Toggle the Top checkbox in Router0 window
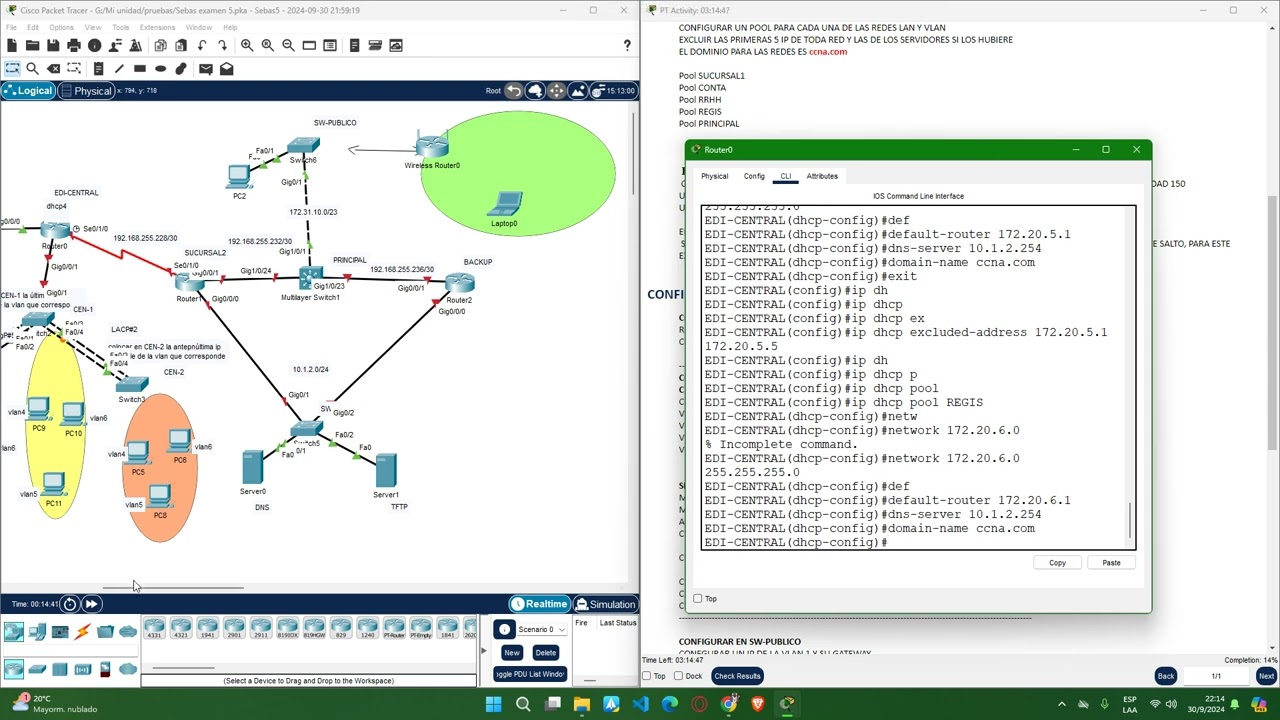 tap(698, 599)
